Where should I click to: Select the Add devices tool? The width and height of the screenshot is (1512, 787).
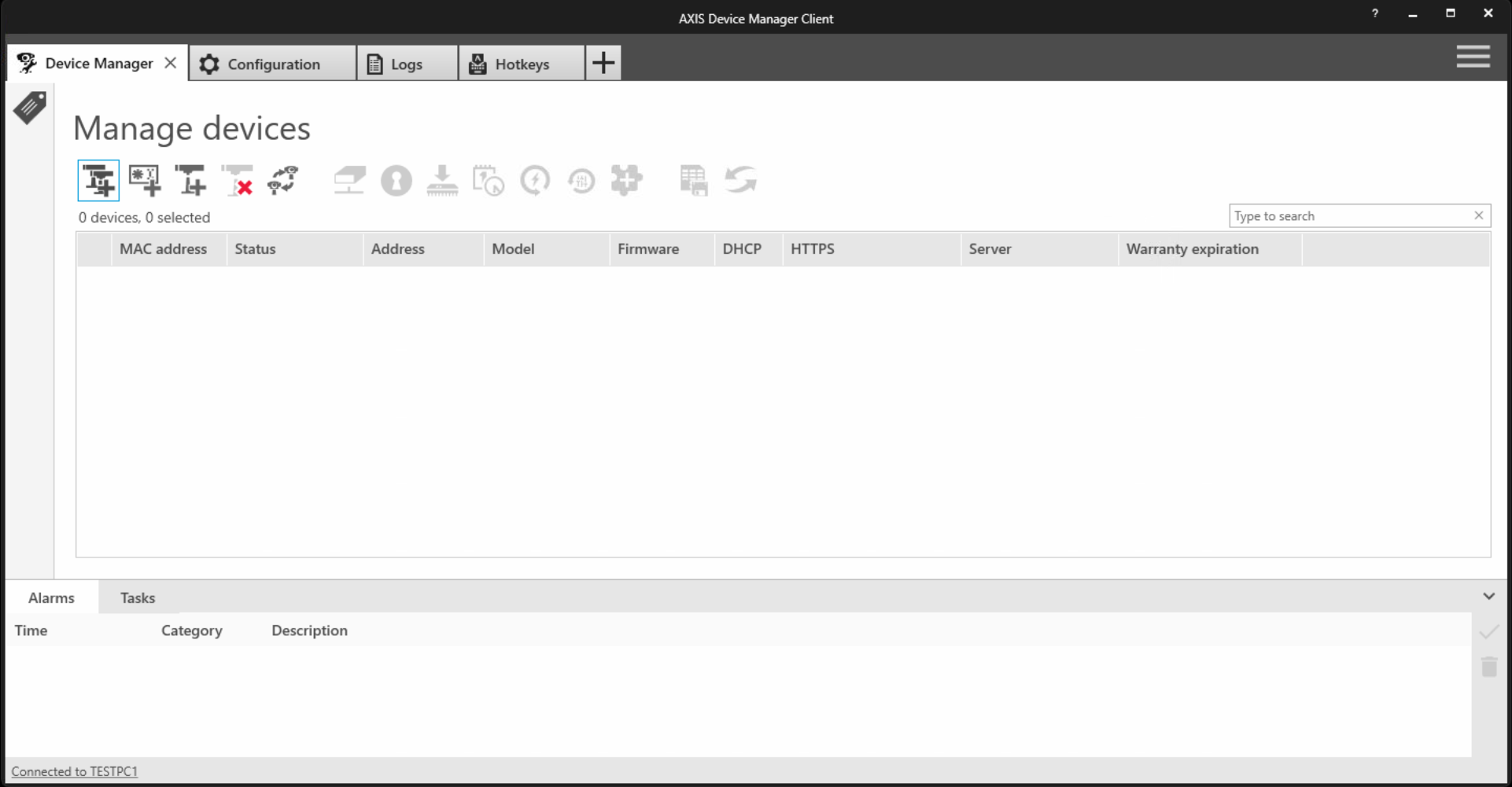coord(98,180)
